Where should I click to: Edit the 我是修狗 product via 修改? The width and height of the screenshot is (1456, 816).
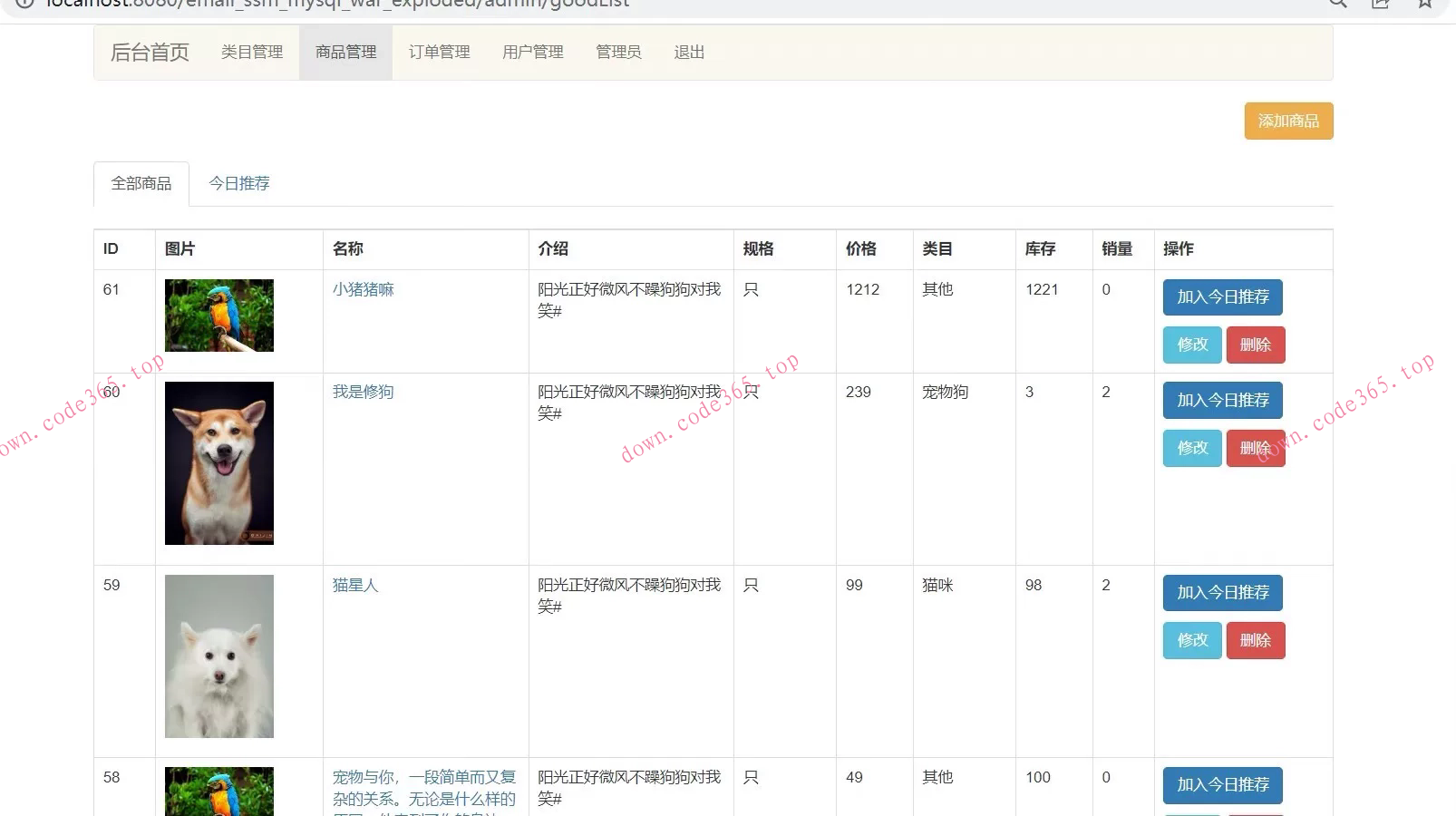(x=1192, y=448)
